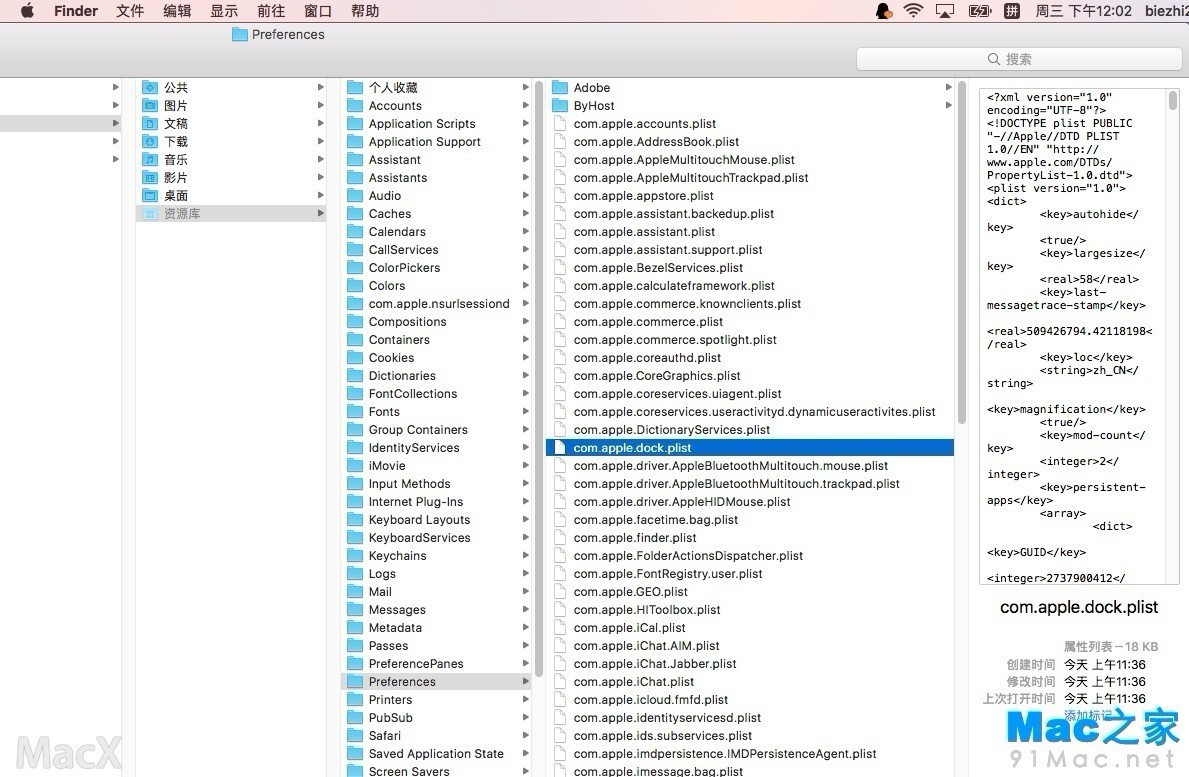Expand the Containers folder arrow
The image size is (1189, 777).
pyautogui.click(x=525, y=340)
